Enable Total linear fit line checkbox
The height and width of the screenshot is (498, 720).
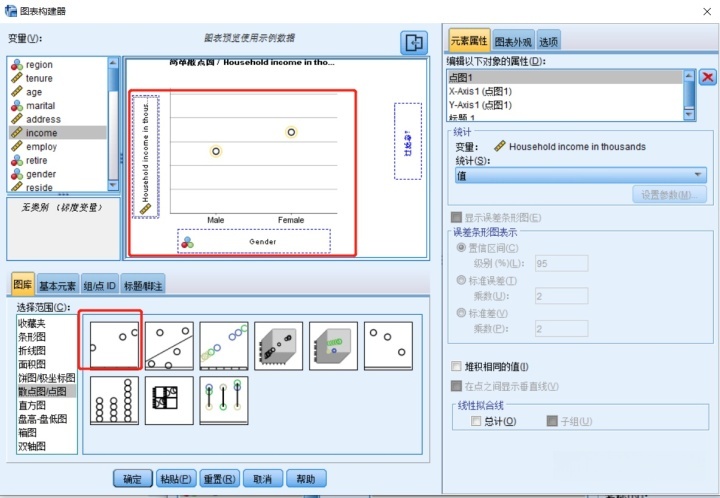(x=476, y=421)
